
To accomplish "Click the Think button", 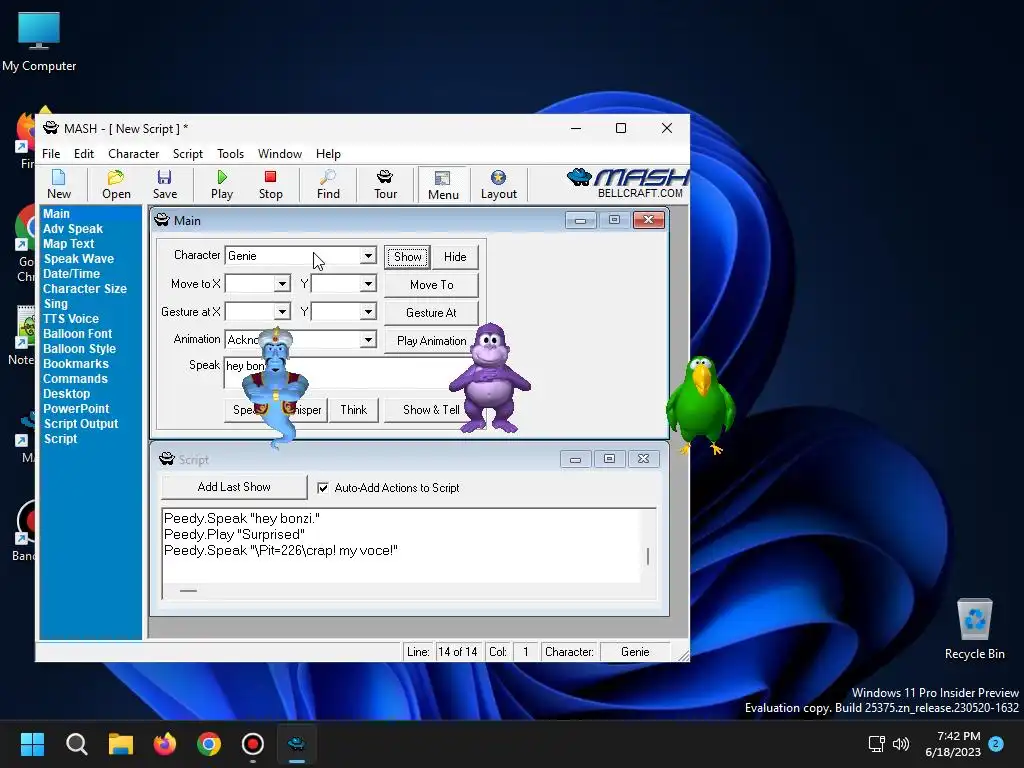I will coord(353,410).
